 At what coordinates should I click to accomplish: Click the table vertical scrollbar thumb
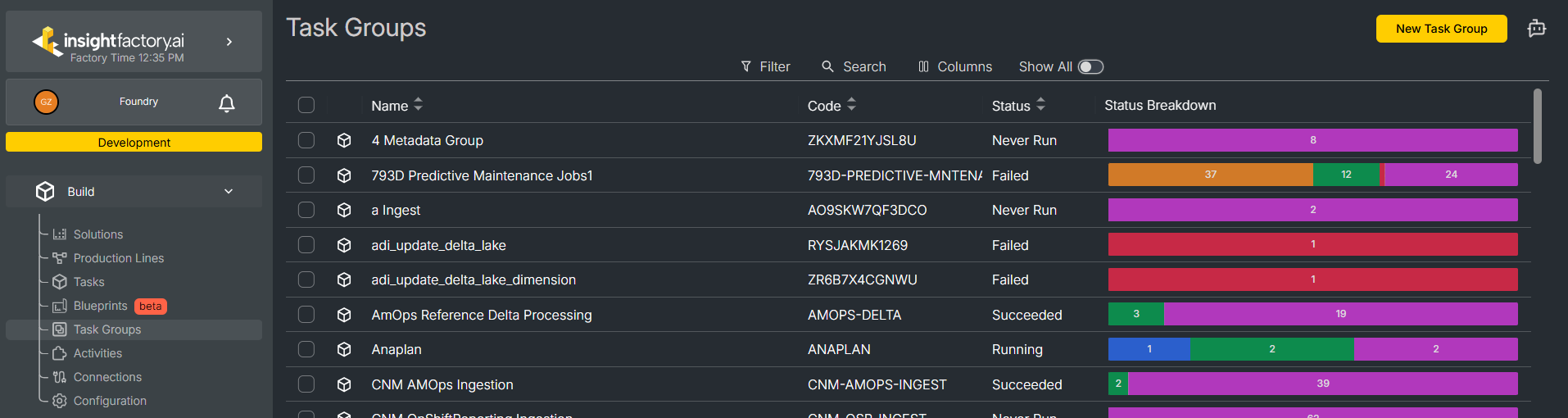[1538, 126]
